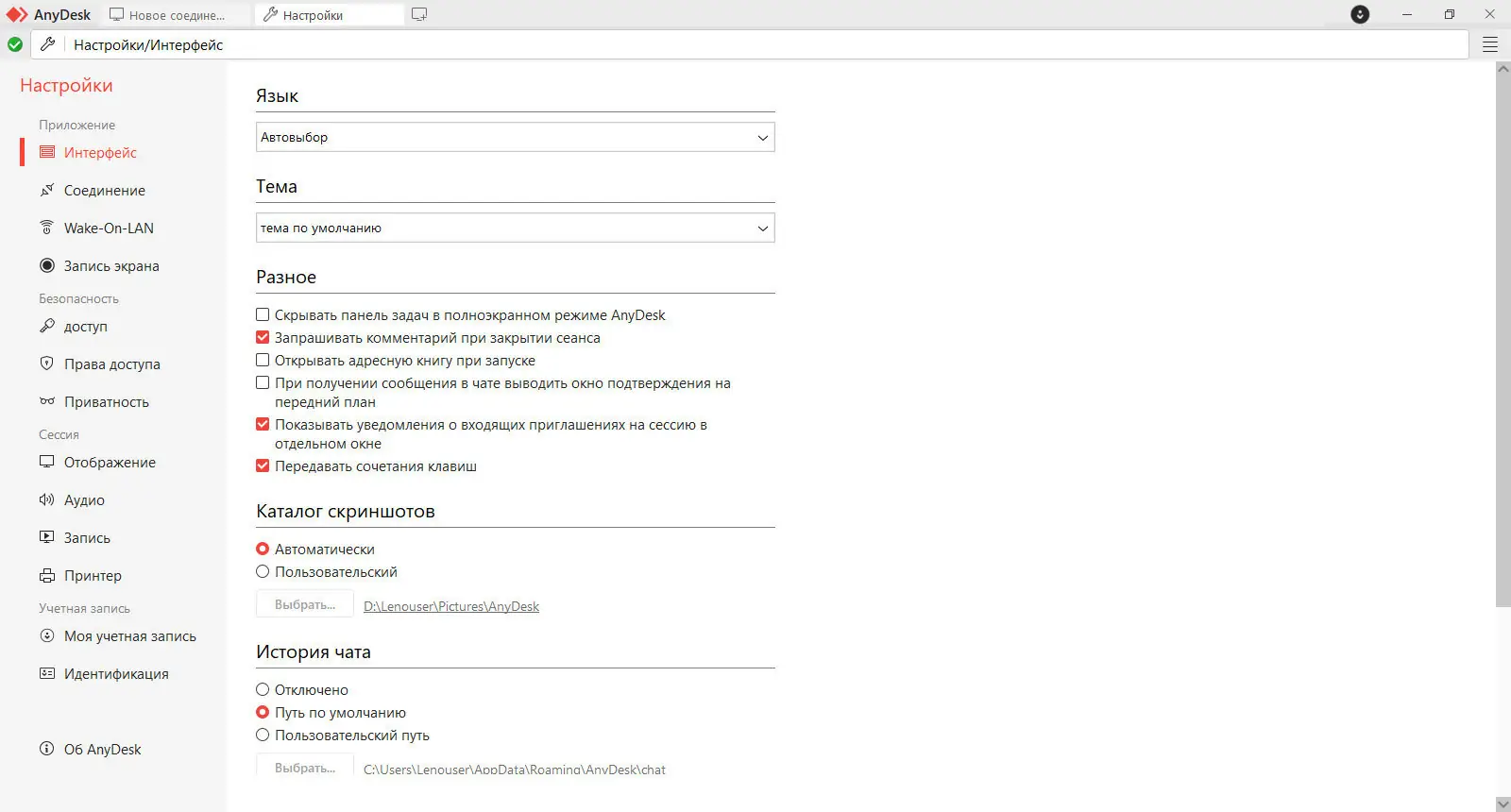Click the wrench icon in address bar

coord(47,44)
